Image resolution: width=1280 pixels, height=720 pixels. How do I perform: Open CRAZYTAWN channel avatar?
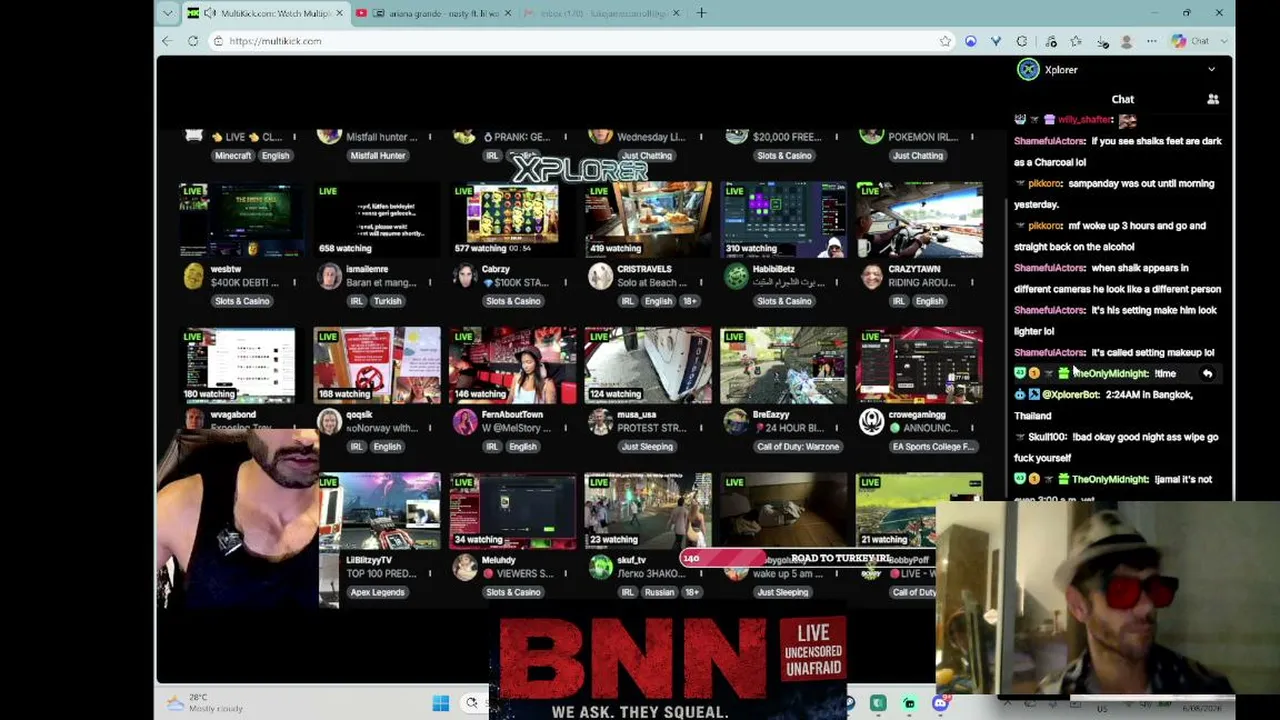pos(871,276)
